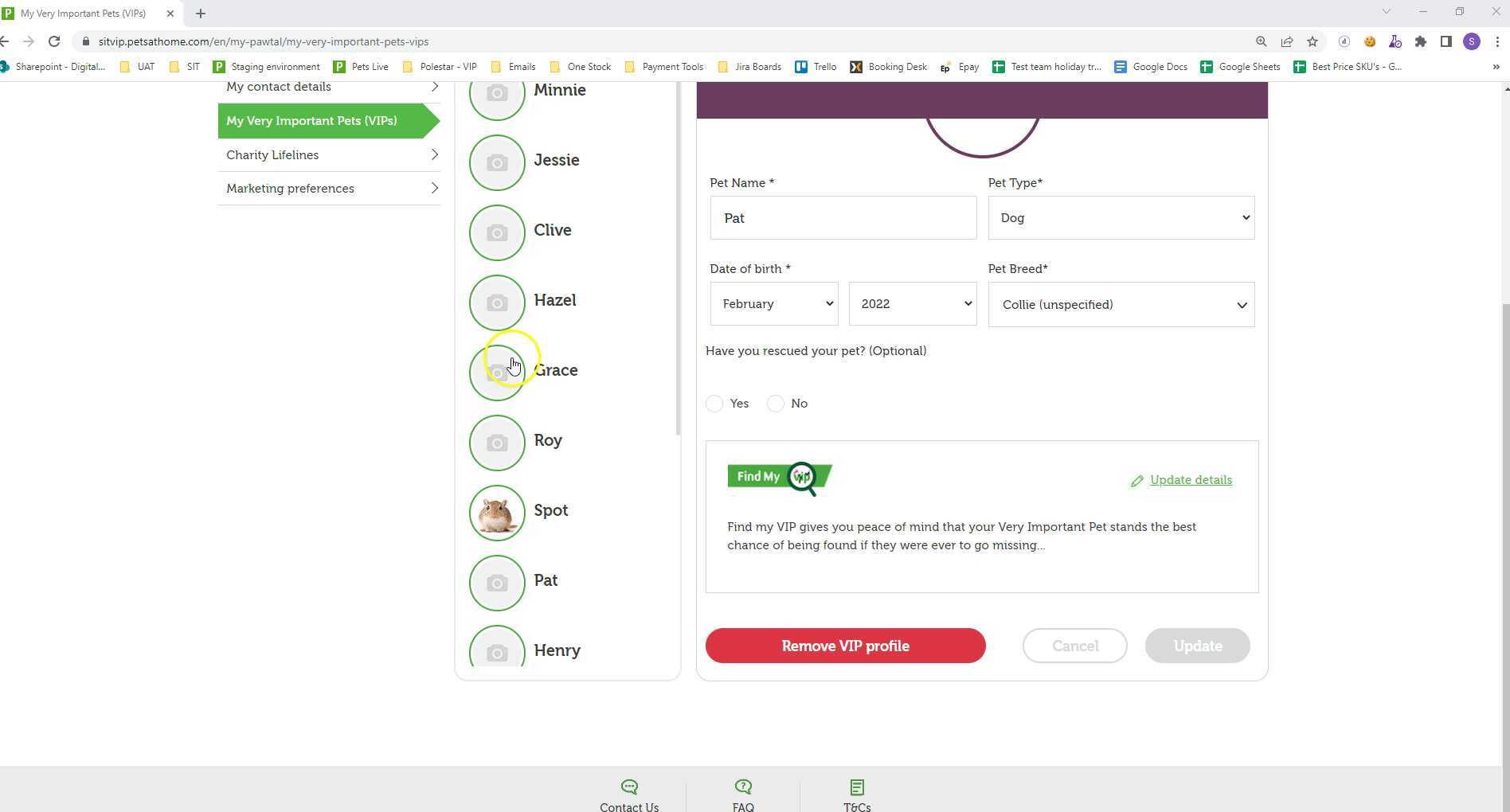The height and width of the screenshot is (812, 1510).
Task: Open Contact Us via the chat icon
Action: coord(628,786)
